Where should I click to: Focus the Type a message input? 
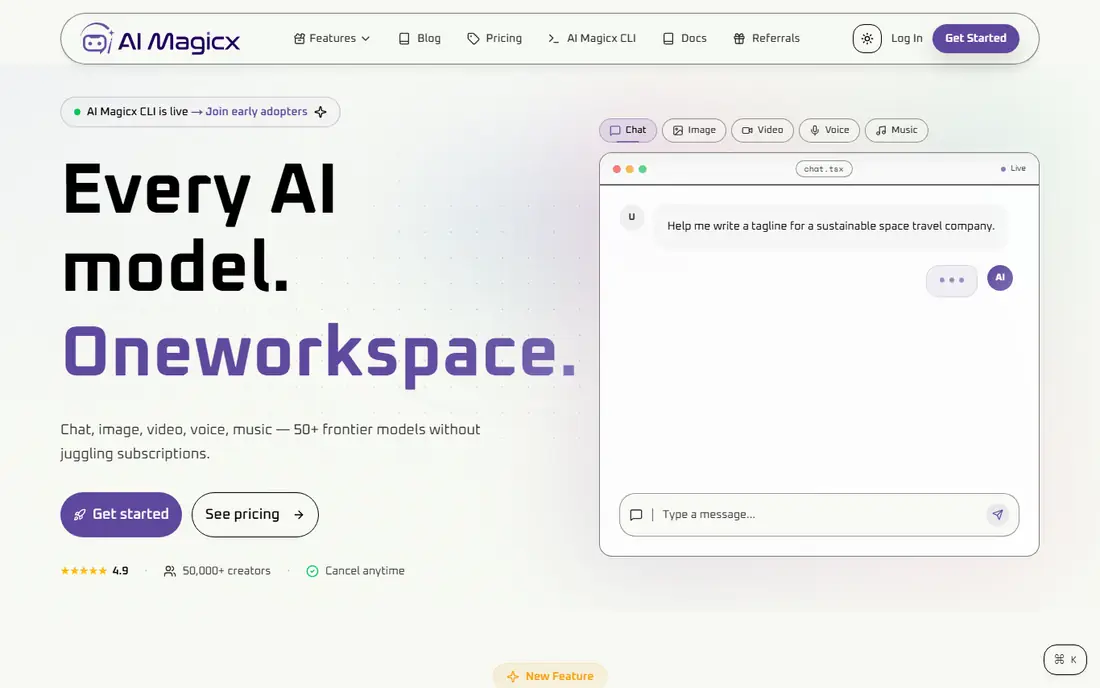click(x=819, y=515)
